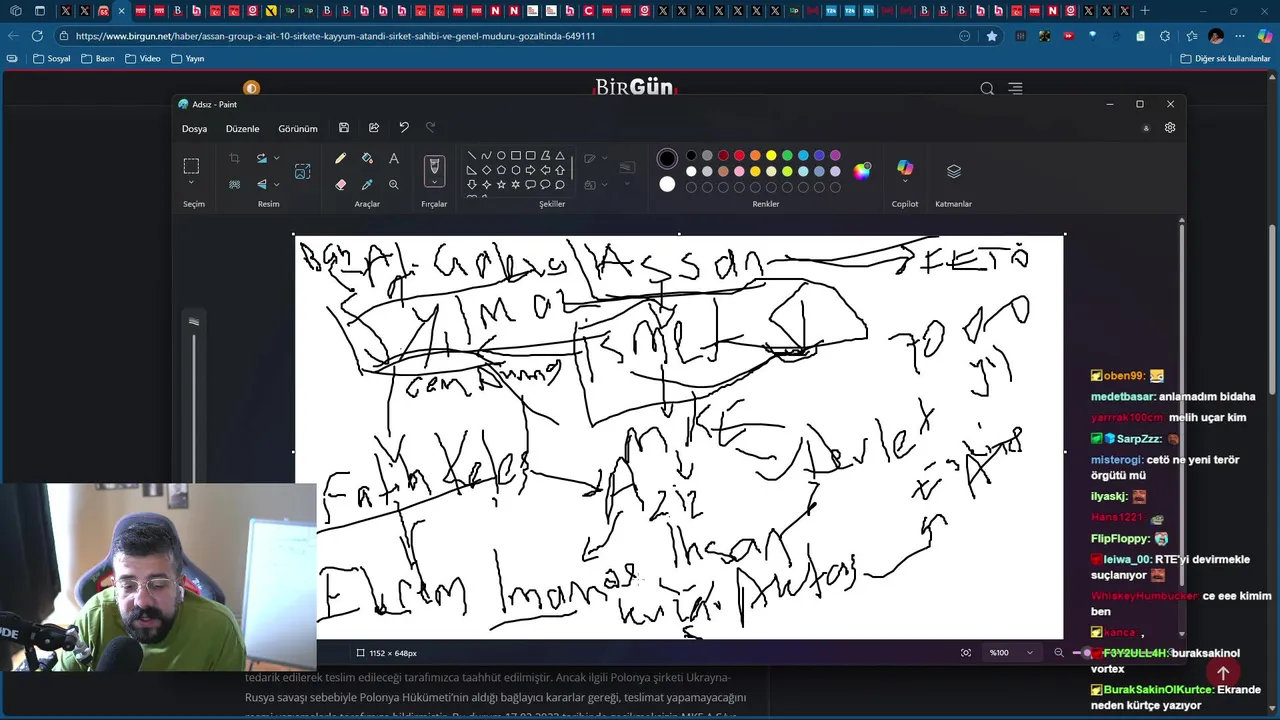
Task: Open the Düzenle menu
Action: 242,129
